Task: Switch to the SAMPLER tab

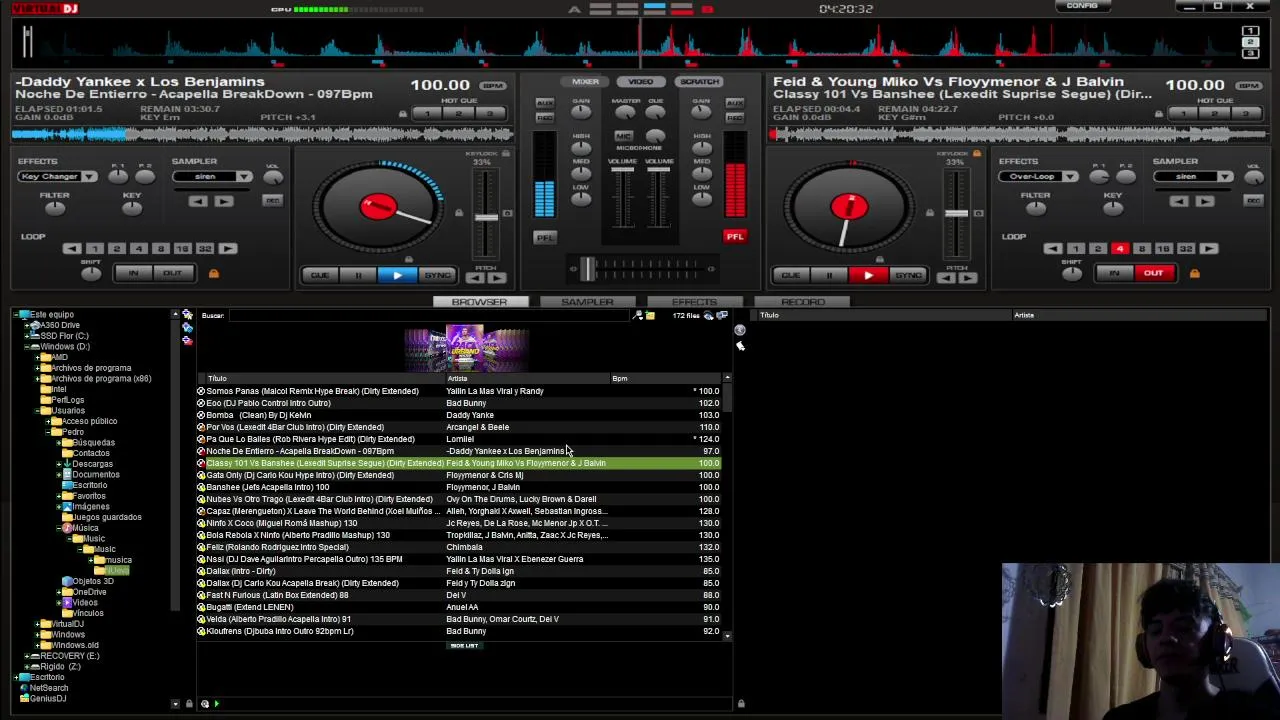Action: pos(588,302)
